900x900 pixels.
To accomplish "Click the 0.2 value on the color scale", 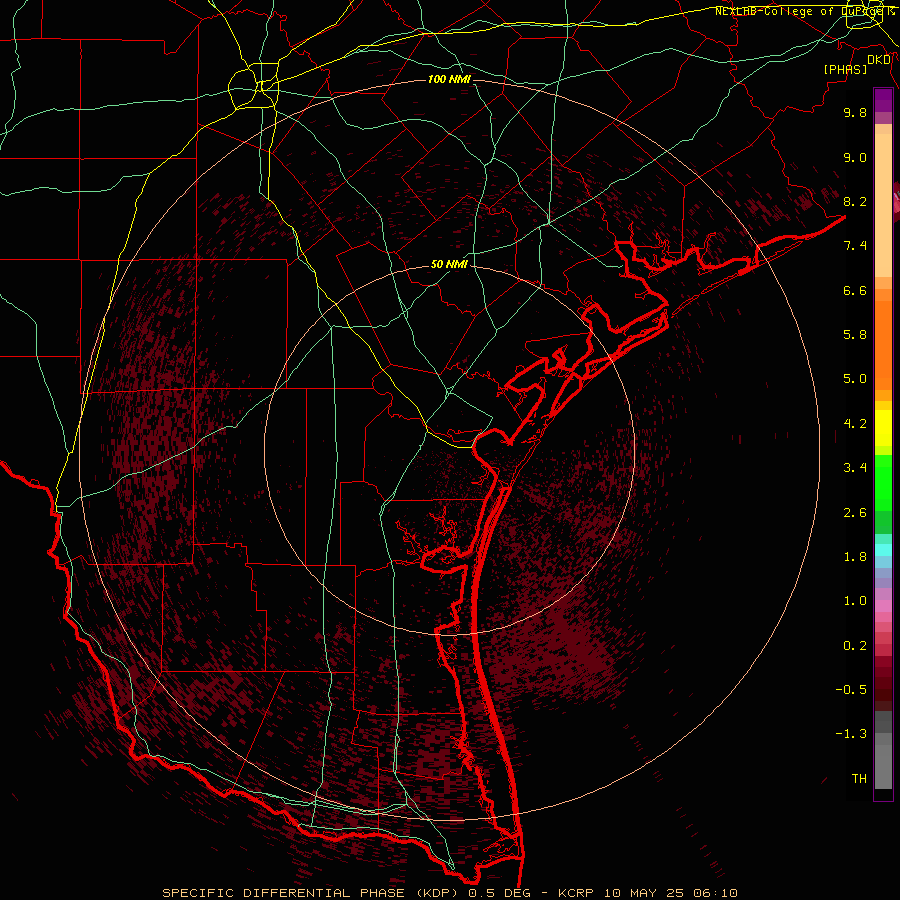I will click(855, 646).
